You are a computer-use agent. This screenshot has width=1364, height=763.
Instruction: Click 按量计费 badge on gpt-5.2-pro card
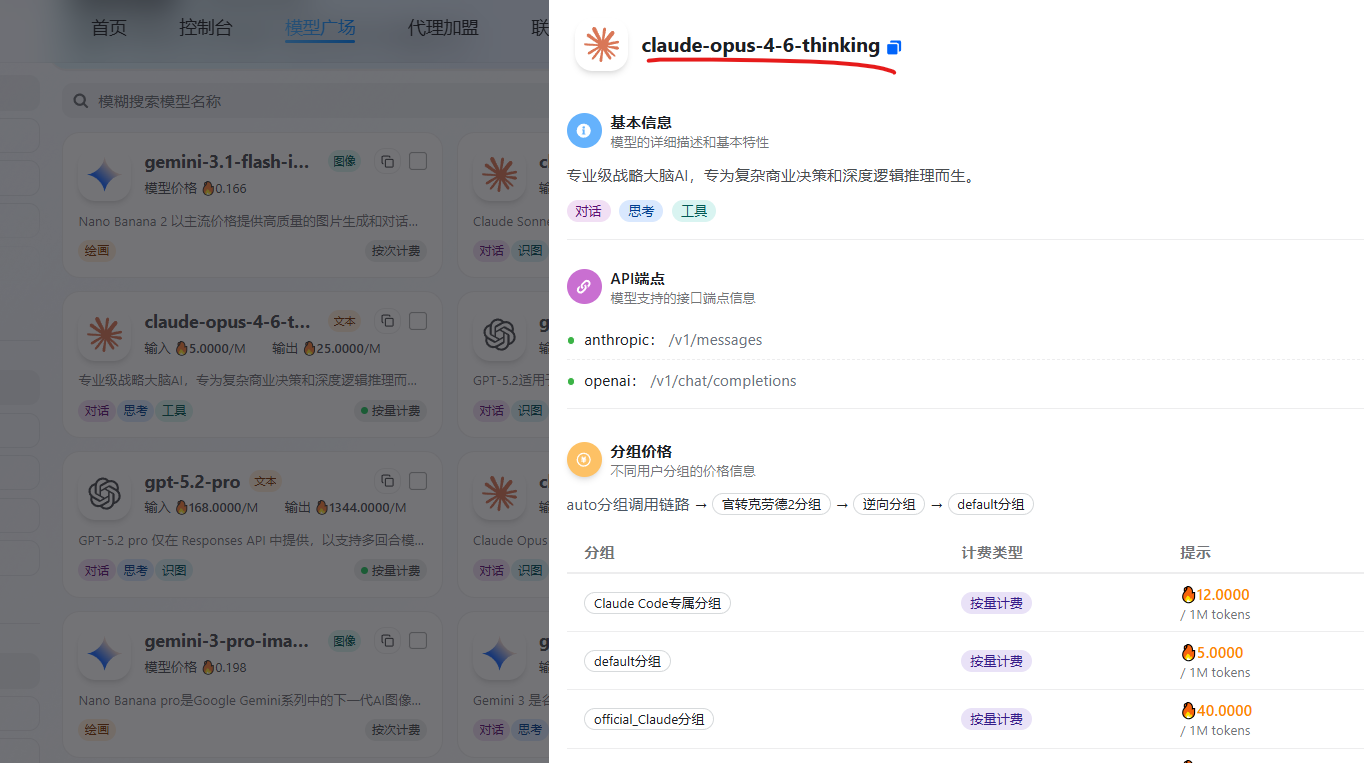tap(391, 570)
